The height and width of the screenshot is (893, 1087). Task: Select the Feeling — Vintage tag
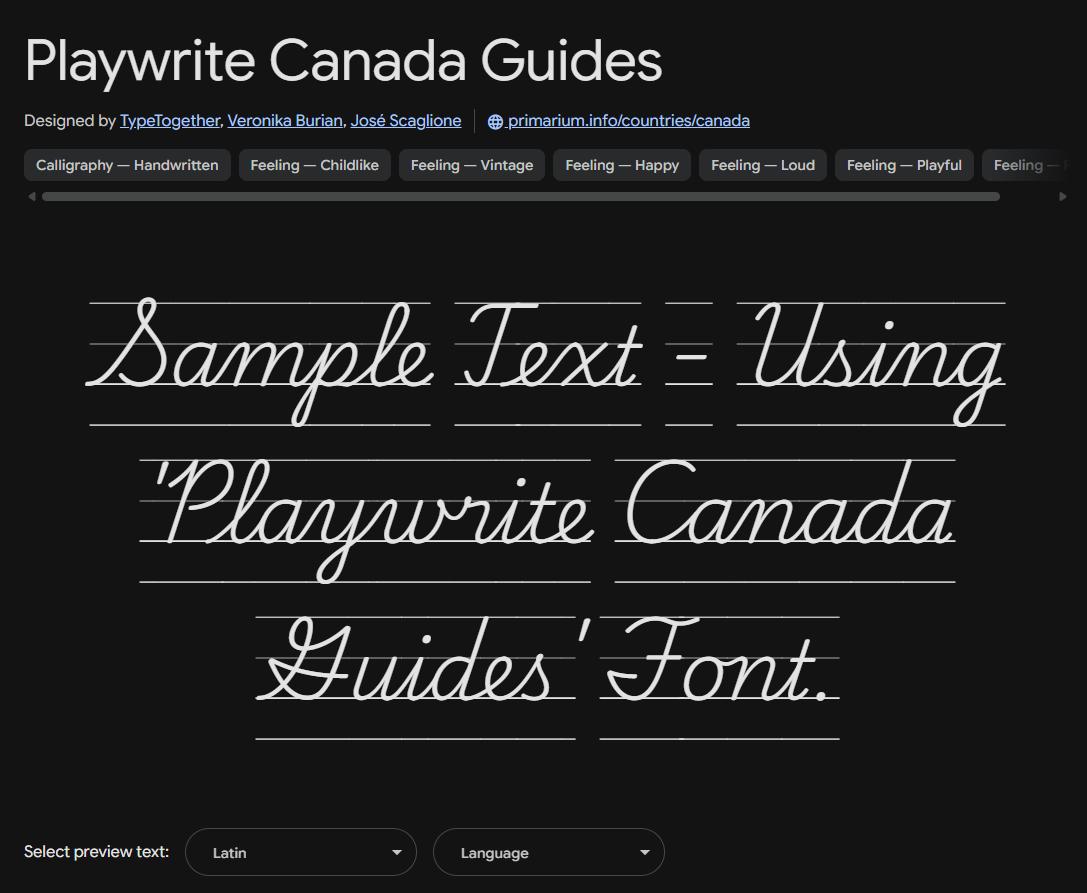click(472, 165)
